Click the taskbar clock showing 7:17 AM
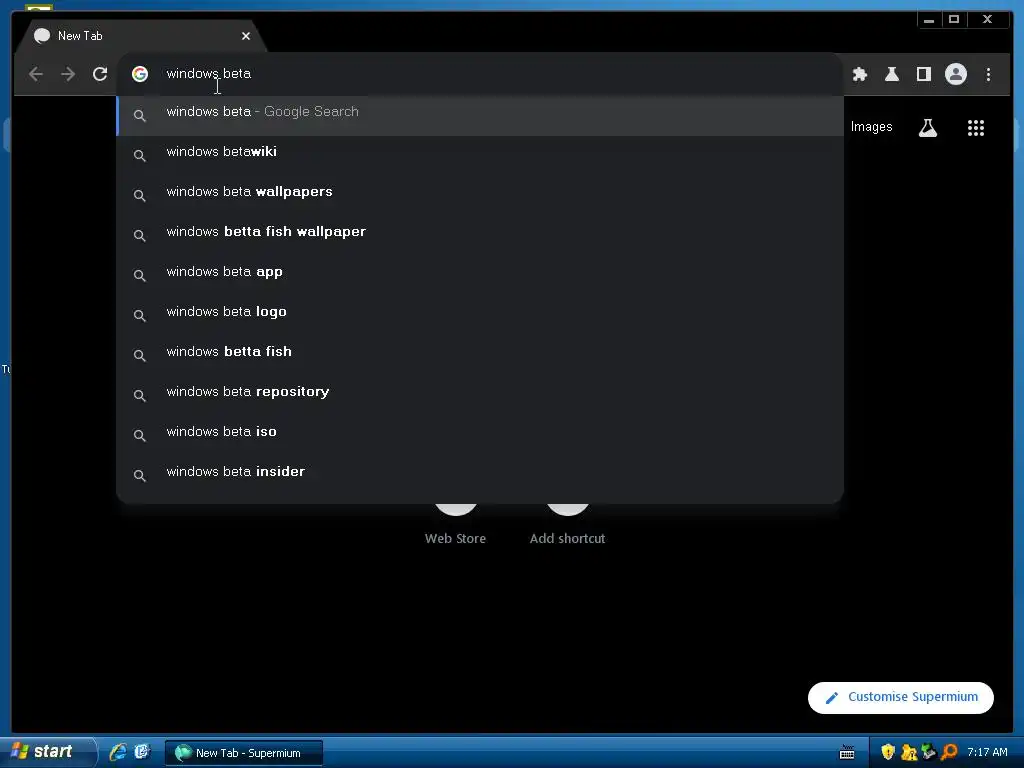 (987, 752)
